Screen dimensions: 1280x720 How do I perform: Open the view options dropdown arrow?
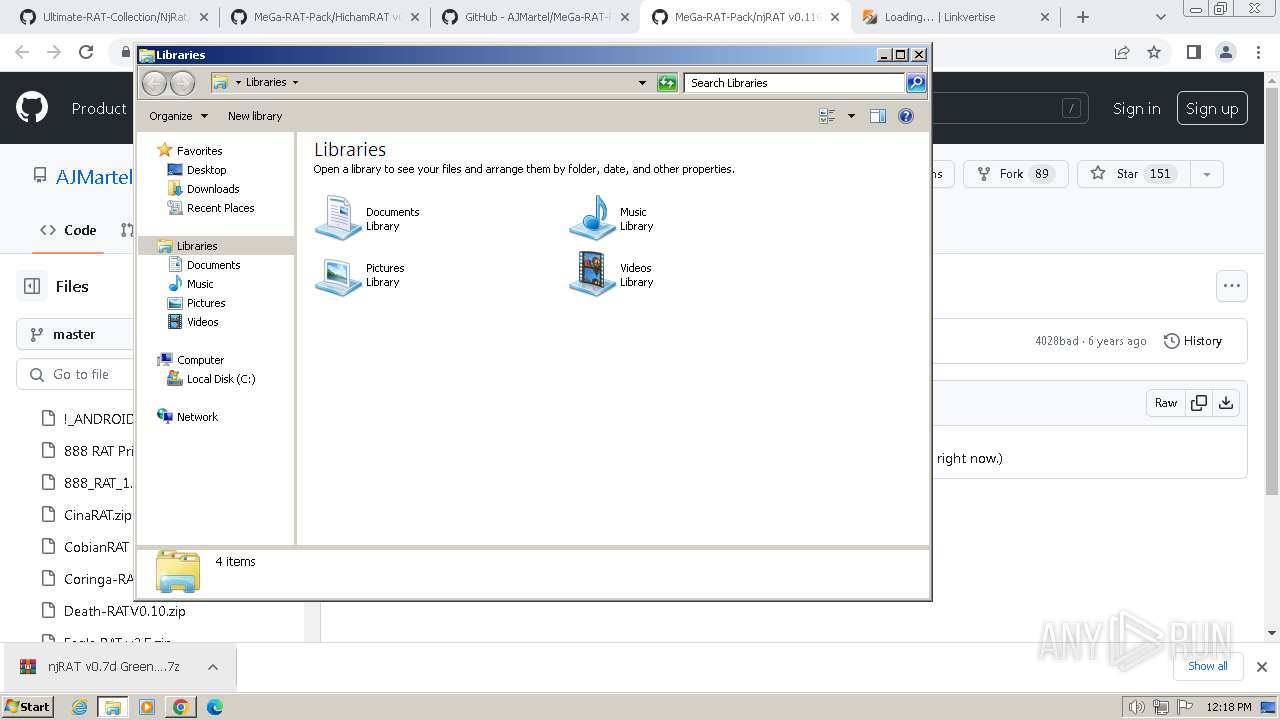tap(851, 116)
